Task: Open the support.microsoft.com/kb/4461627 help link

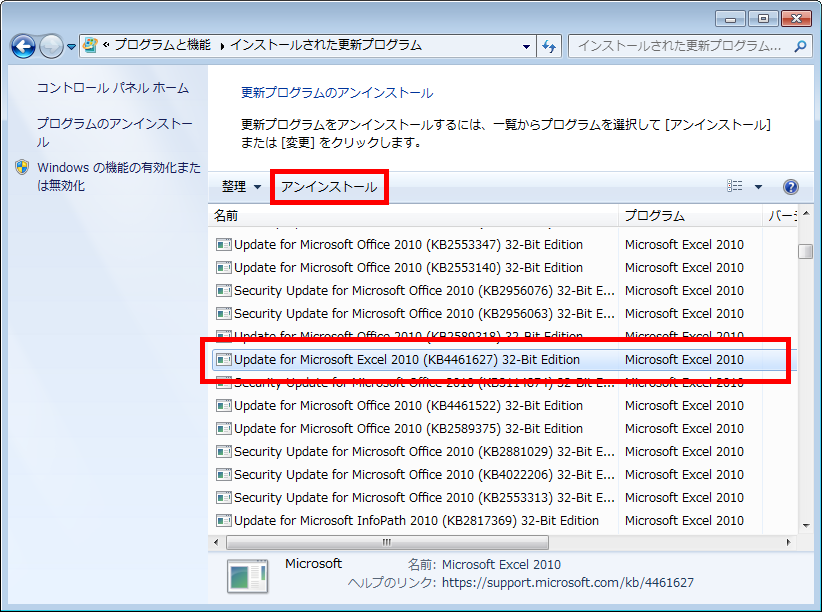Action: (x=568, y=583)
